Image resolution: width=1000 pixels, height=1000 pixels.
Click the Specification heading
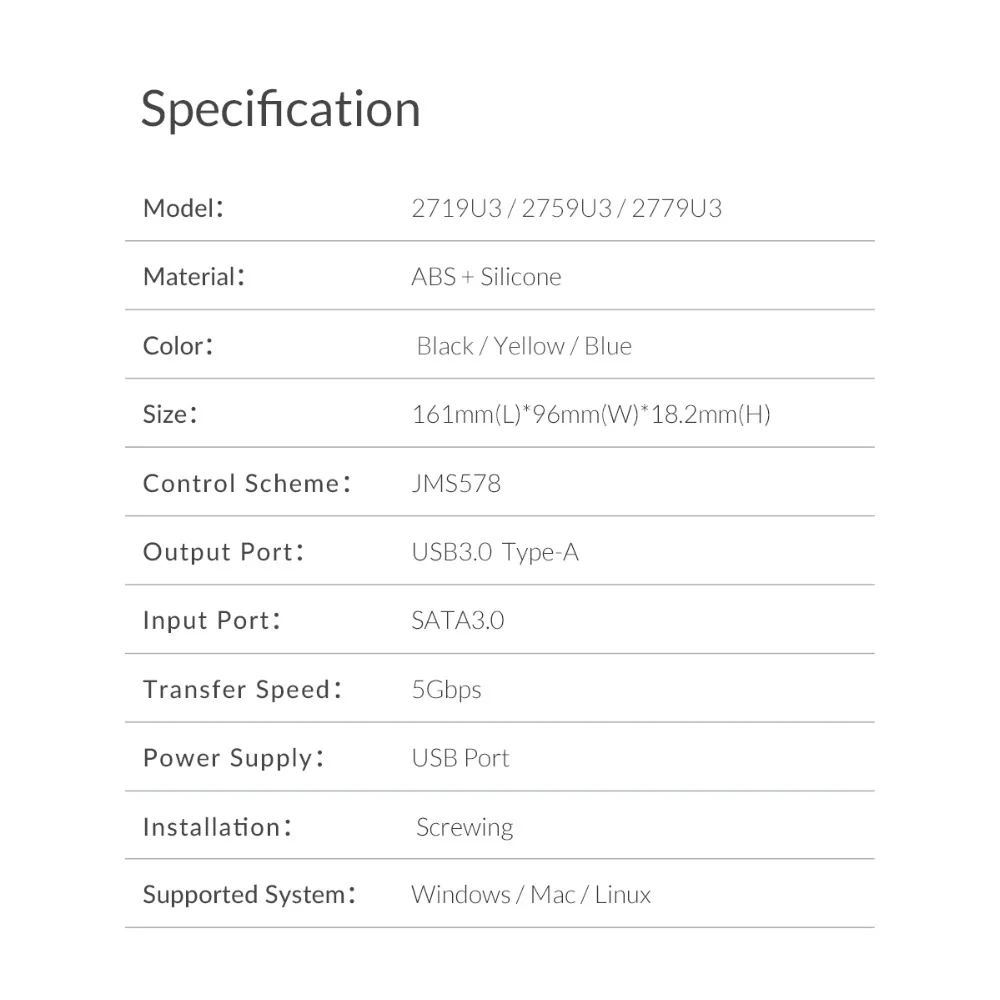click(x=280, y=110)
